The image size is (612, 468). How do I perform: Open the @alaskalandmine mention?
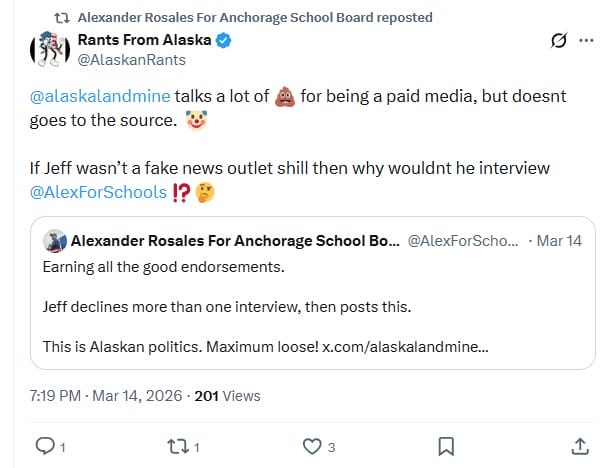pos(100,99)
